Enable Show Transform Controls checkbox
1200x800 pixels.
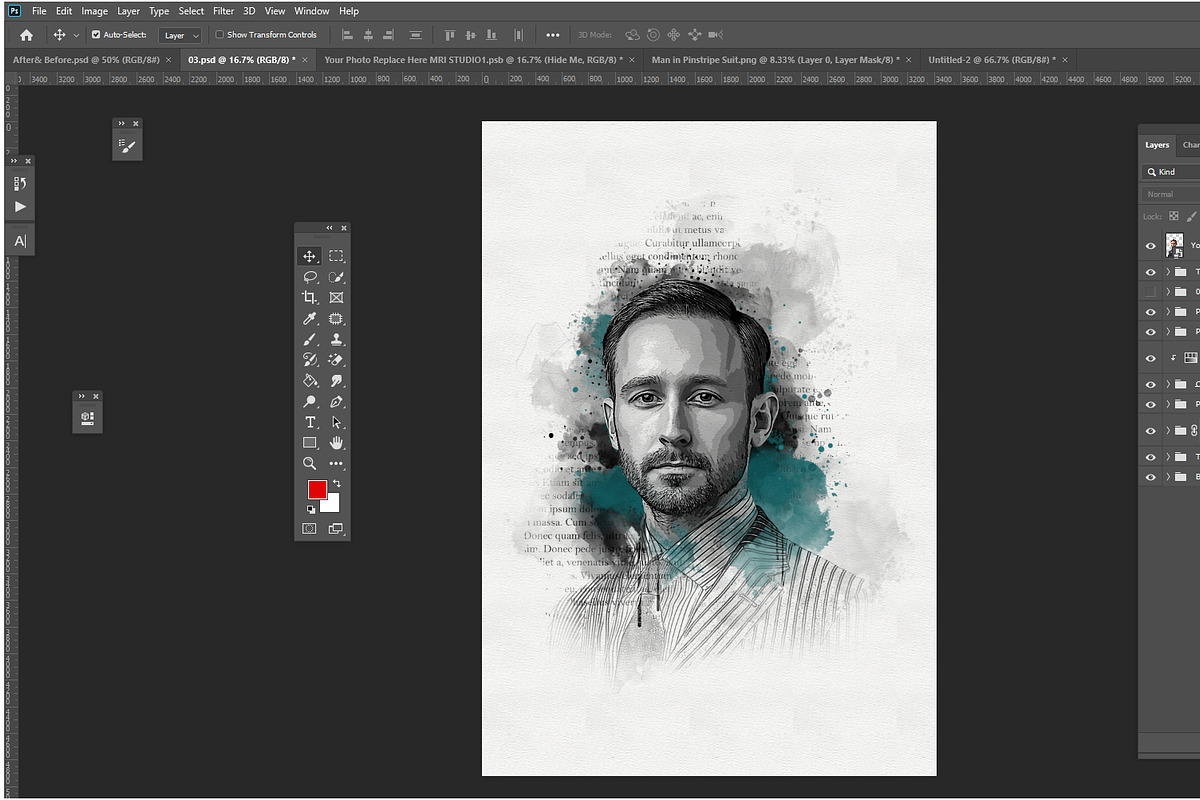[220, 35]
